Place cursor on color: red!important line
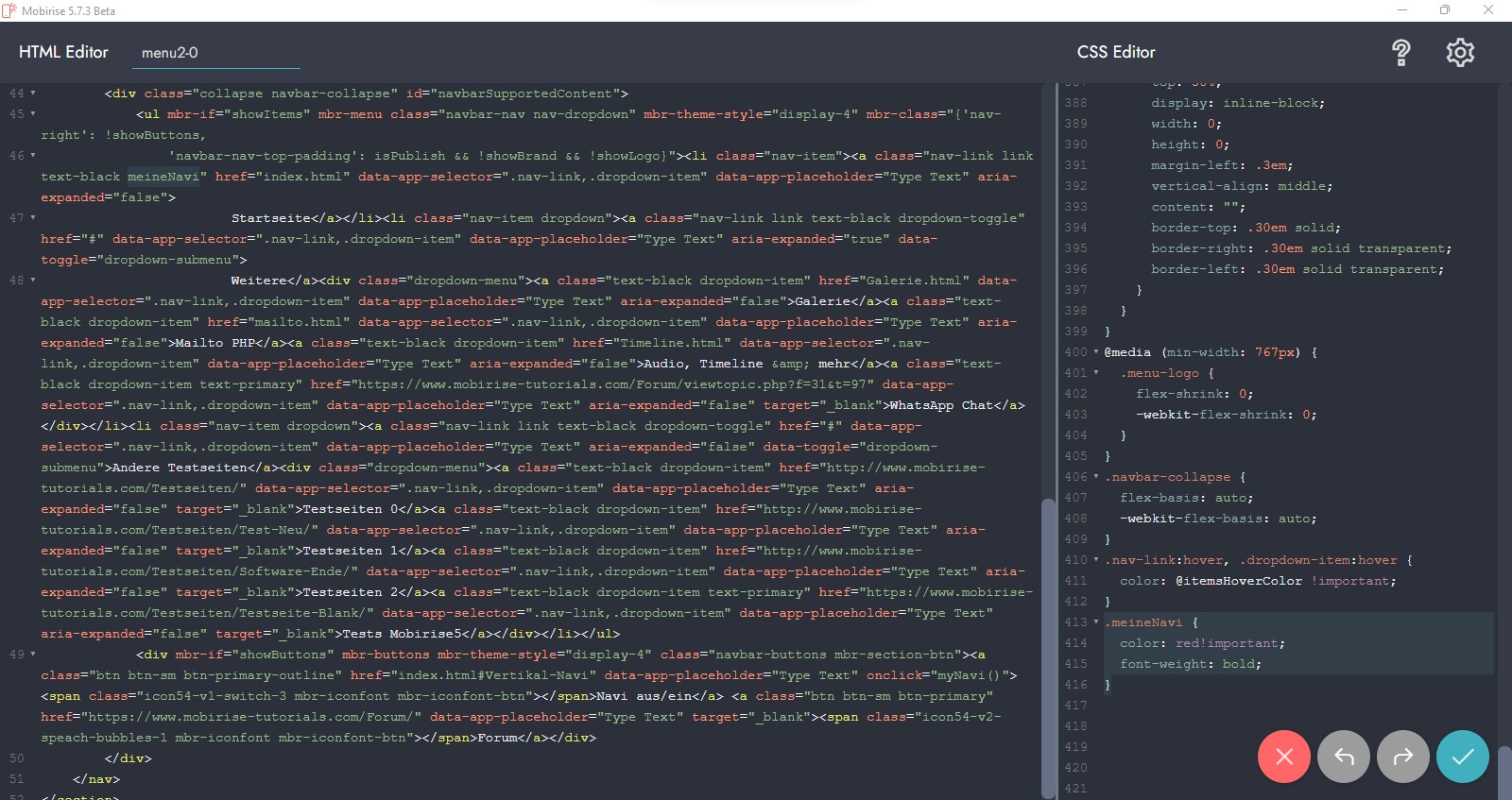The width and height of the screenshot is (1512, 800). tap(1202, 643)
